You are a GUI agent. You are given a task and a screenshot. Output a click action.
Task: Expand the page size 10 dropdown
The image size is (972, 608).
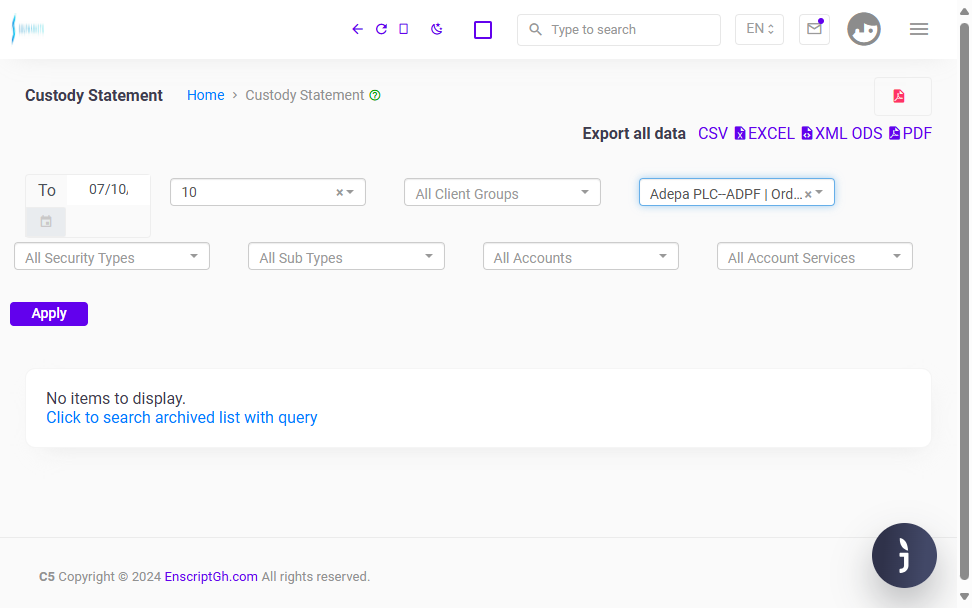click(x=351, y=193)
